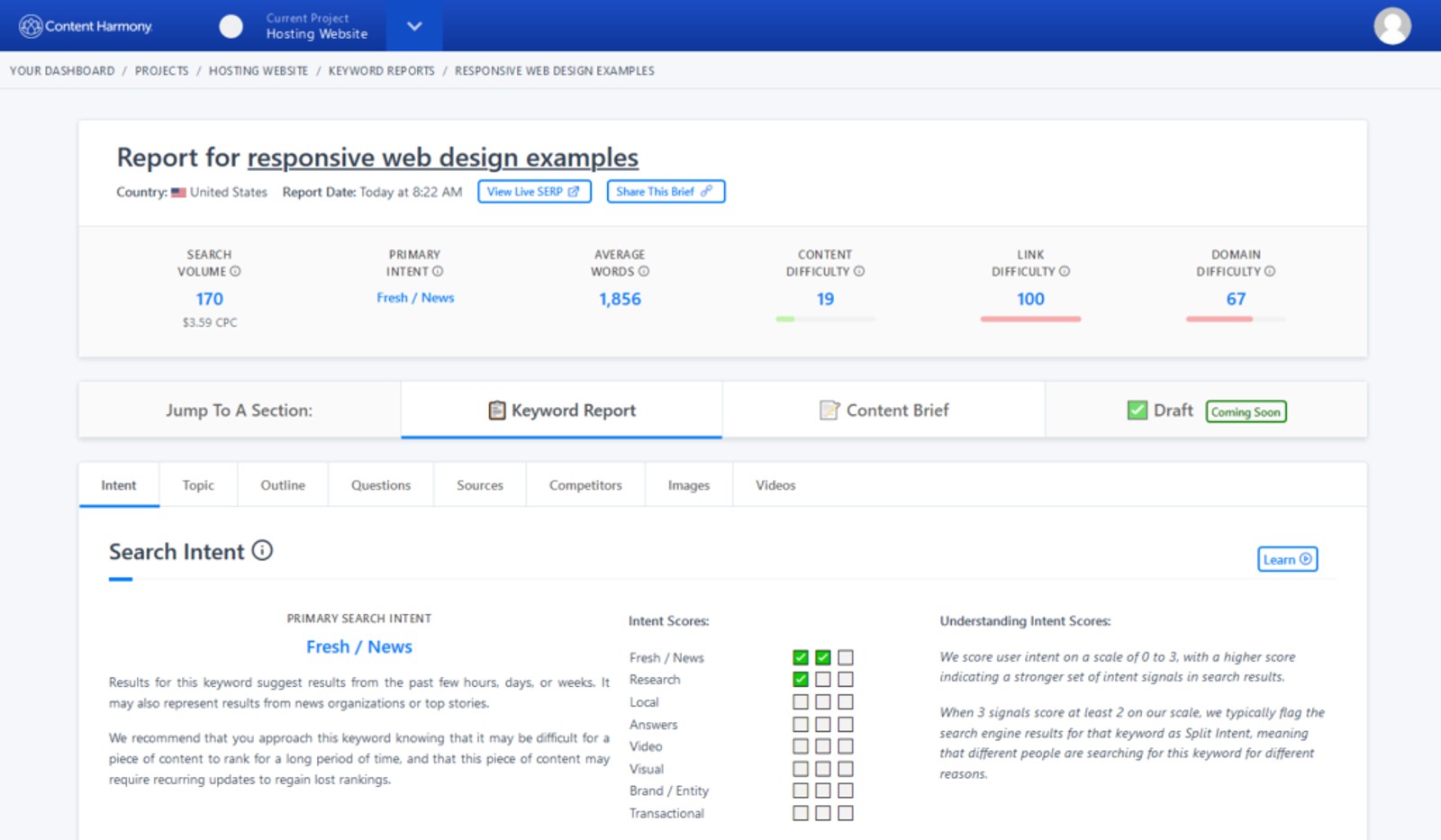The image size is (1441, 840).
Task: Toggle third Fresh / News score checkbox
Action: 846,657
